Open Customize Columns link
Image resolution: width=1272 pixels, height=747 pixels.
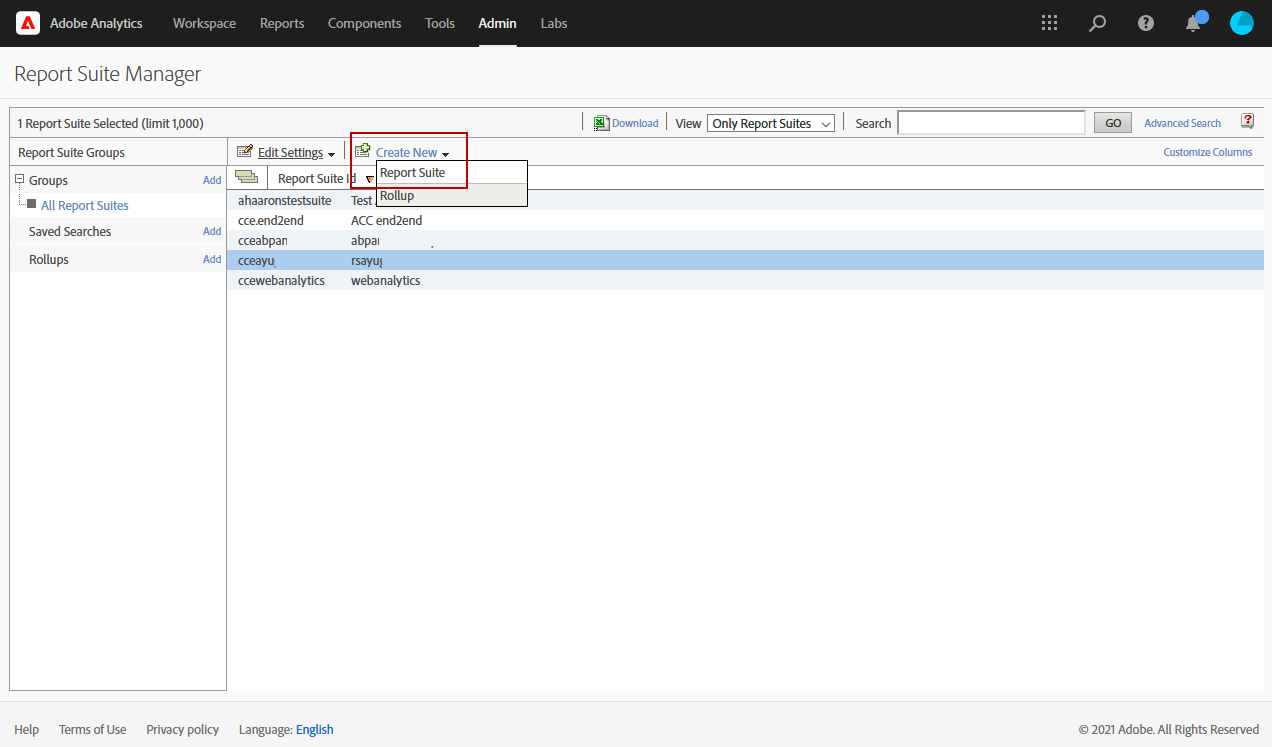[1207, 152]
